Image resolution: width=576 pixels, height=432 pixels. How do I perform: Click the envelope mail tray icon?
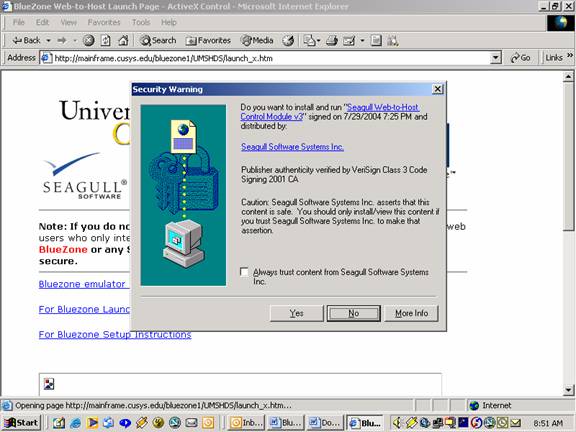(x=515, y=423)
